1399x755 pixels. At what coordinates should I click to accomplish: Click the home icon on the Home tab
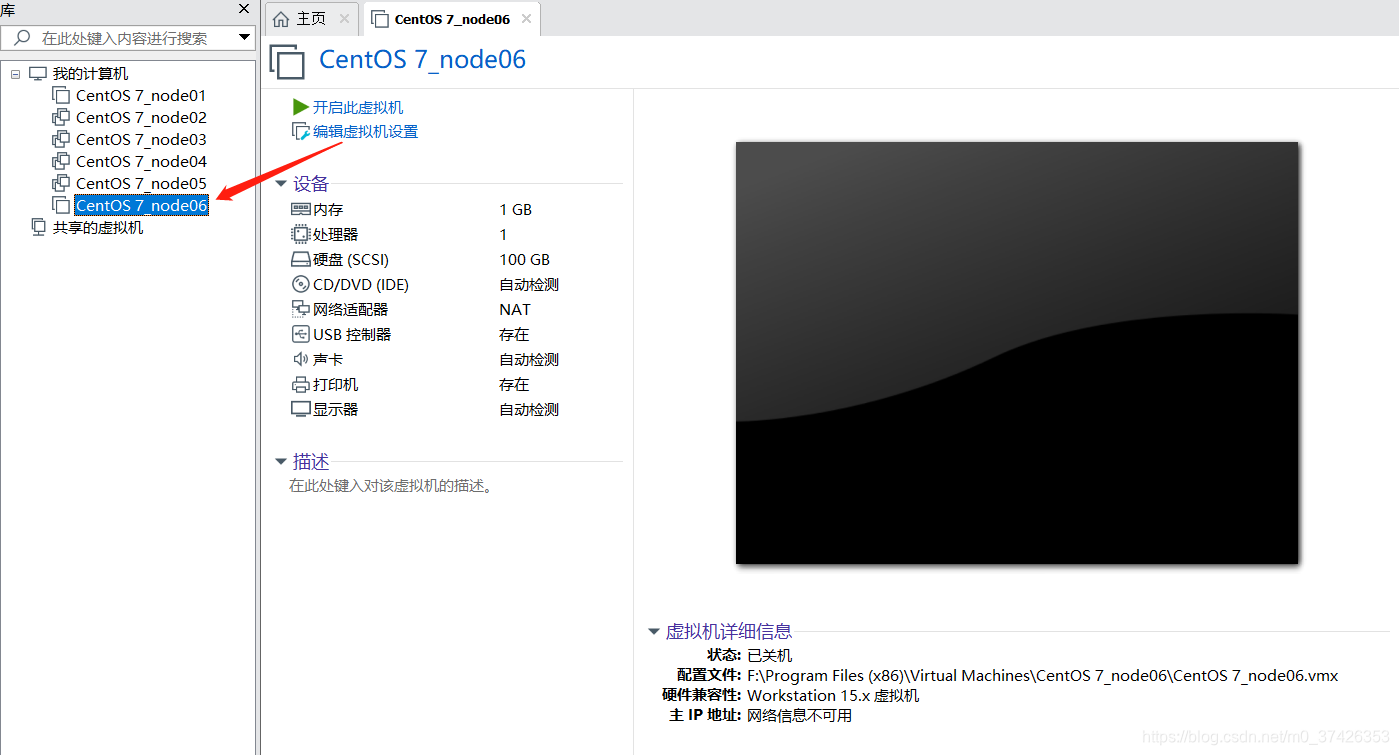[x=281, y=19]
